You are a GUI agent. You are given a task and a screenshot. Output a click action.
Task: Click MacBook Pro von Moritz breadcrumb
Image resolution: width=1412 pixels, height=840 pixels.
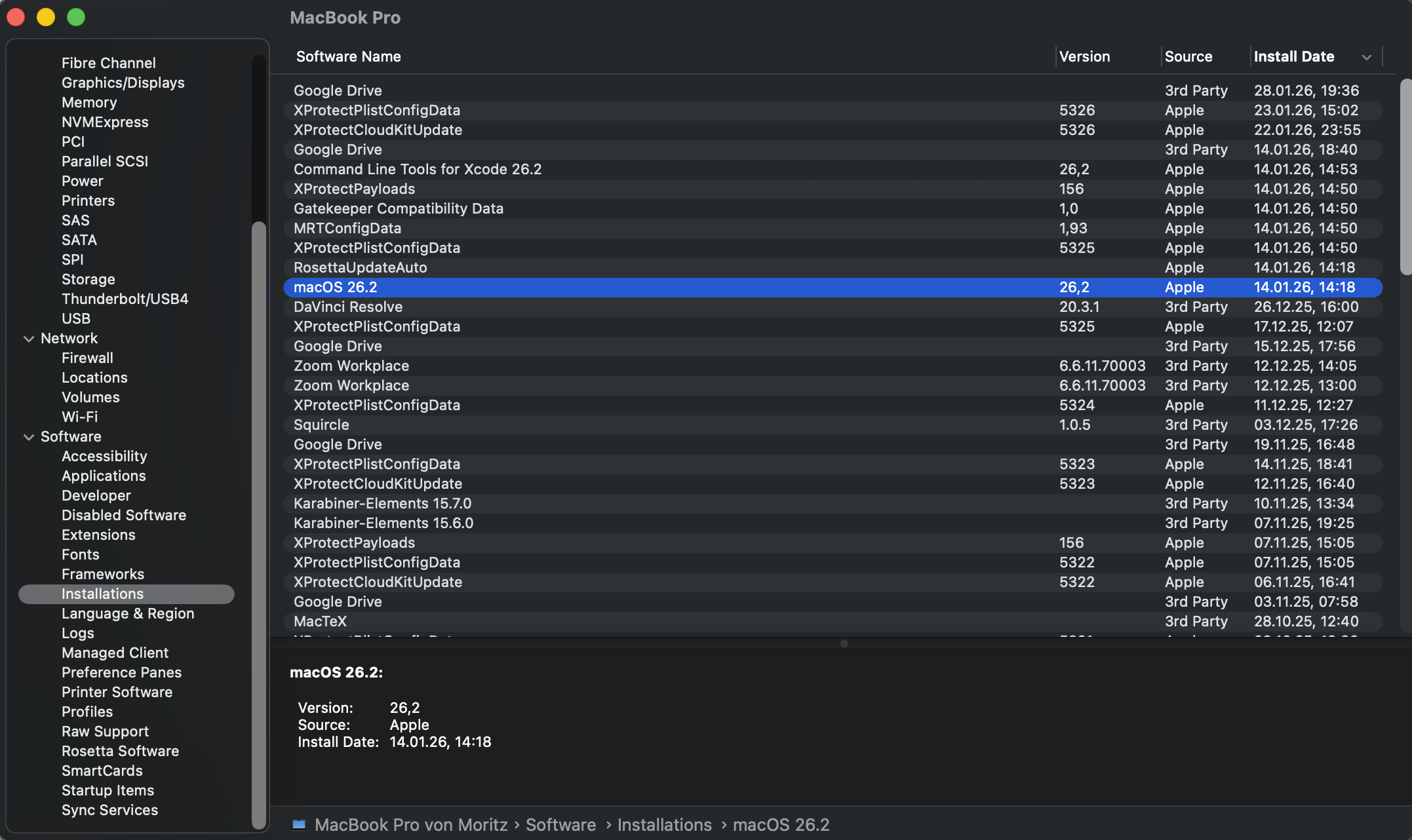click(x=411, y=824)
